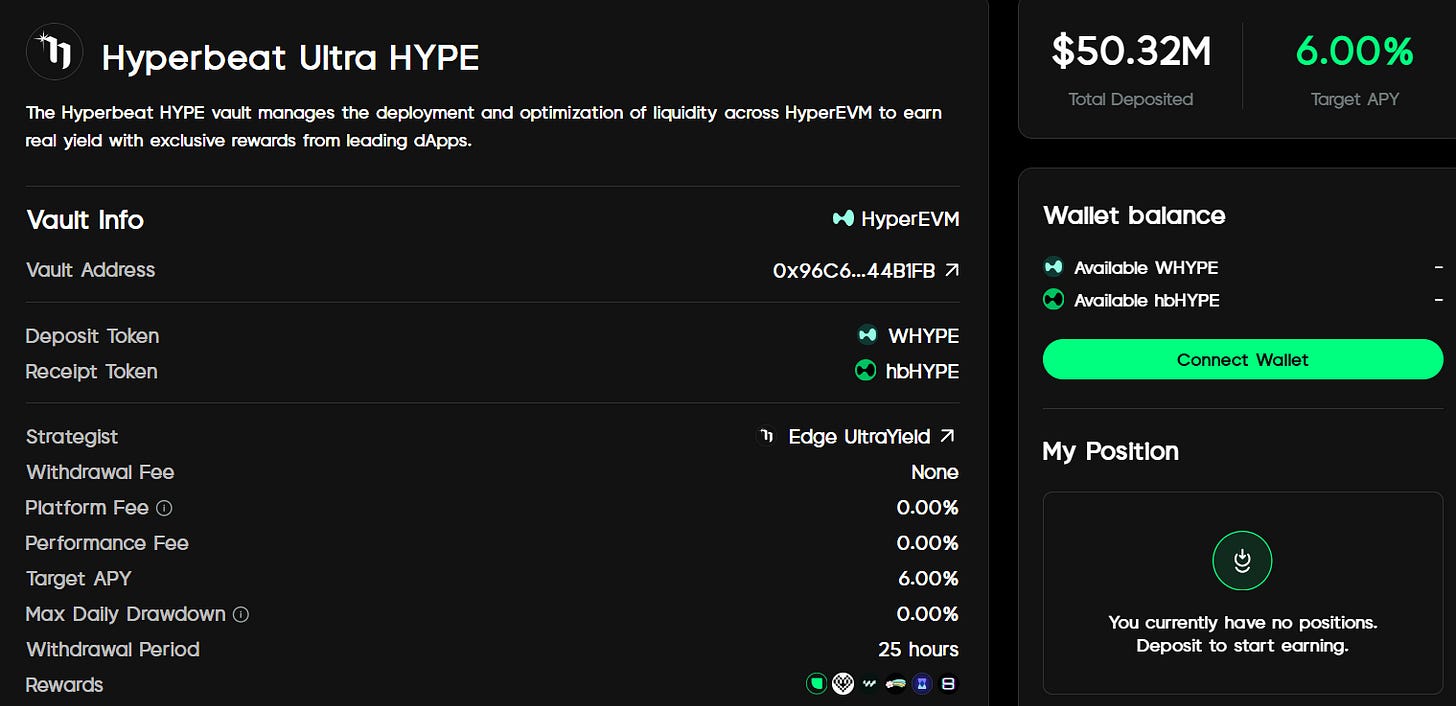Click the Rewards row label
This screenshot has height=706, width=1456.
click(65, 685)
